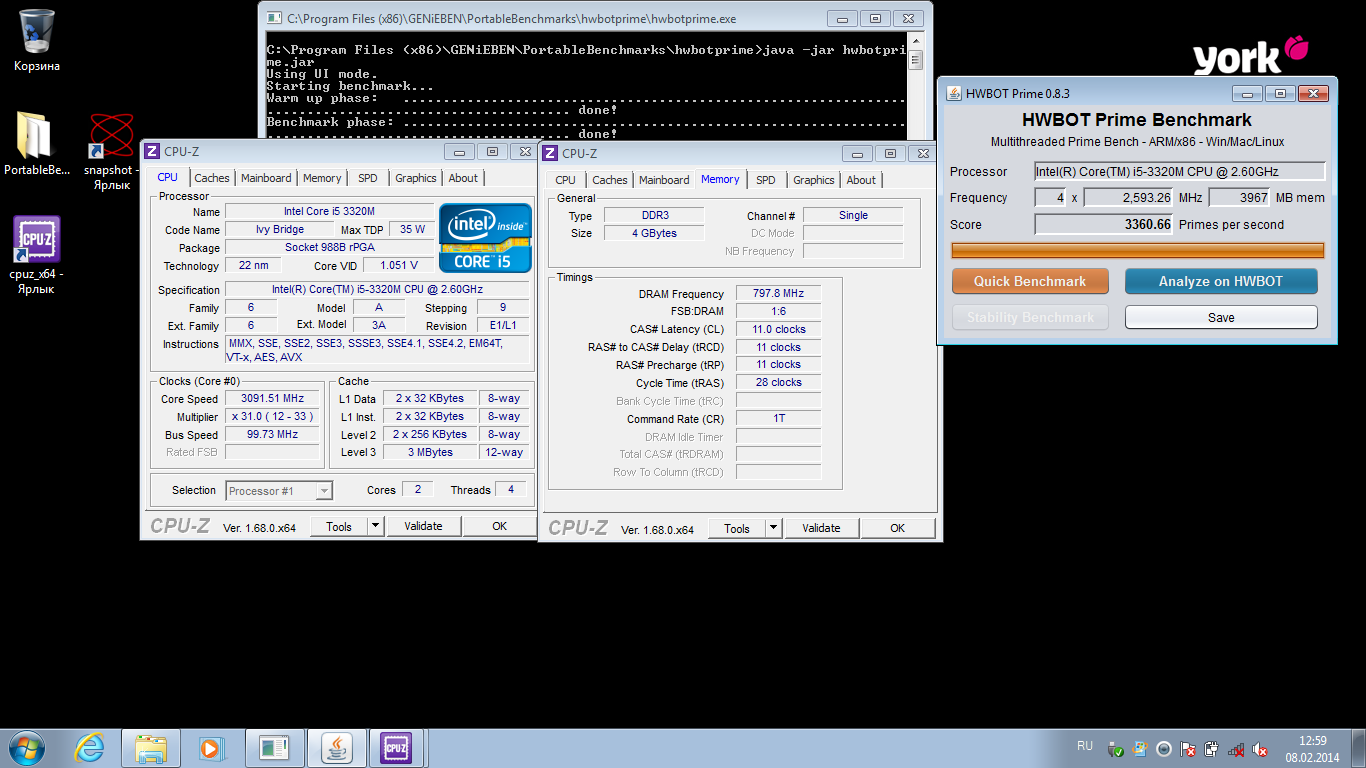Click the left CPU-Z window title icon
Screen dimensions: 1366x768
pos(152,151)
